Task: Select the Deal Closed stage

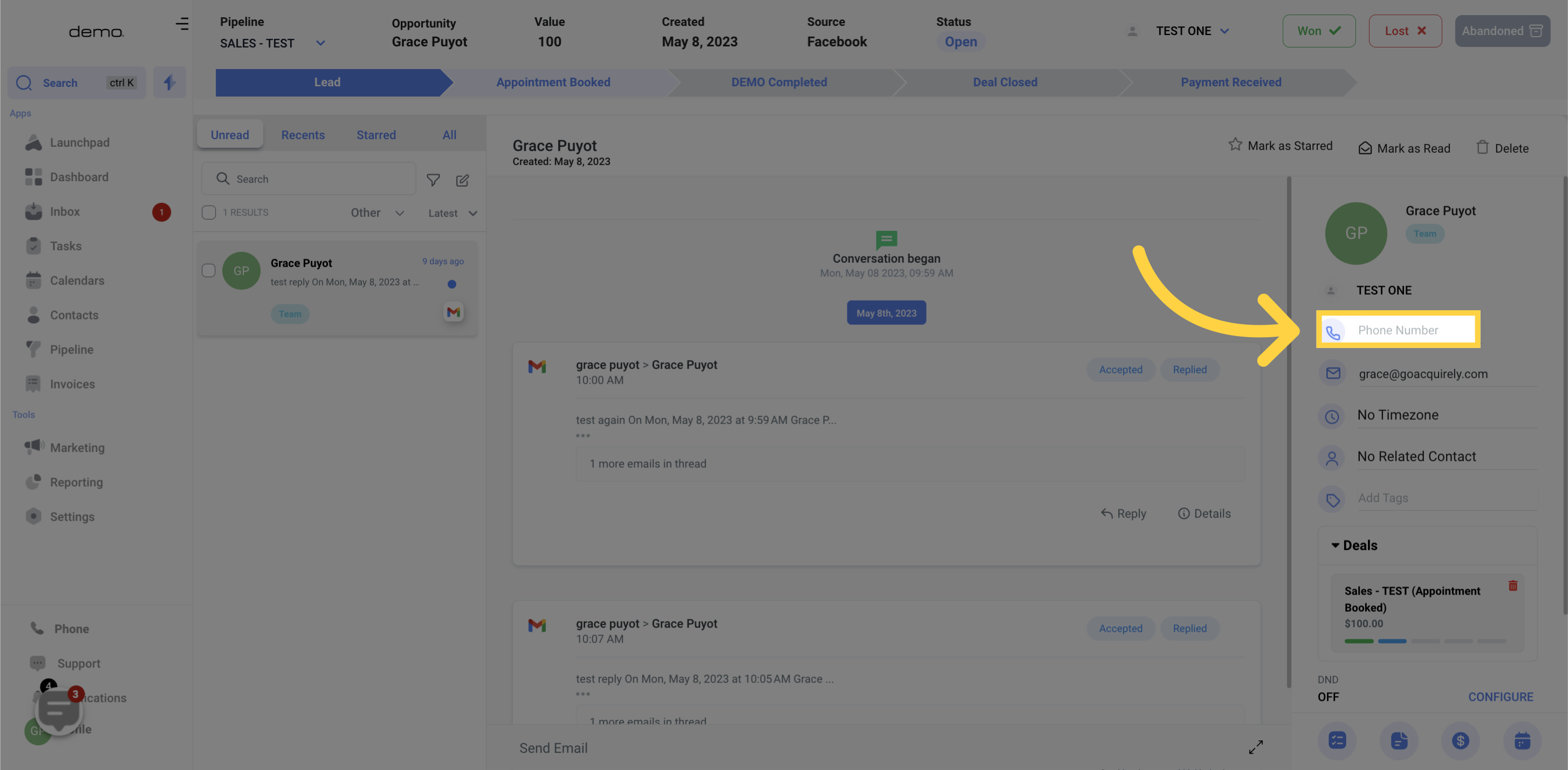Action: (1005, 82)
